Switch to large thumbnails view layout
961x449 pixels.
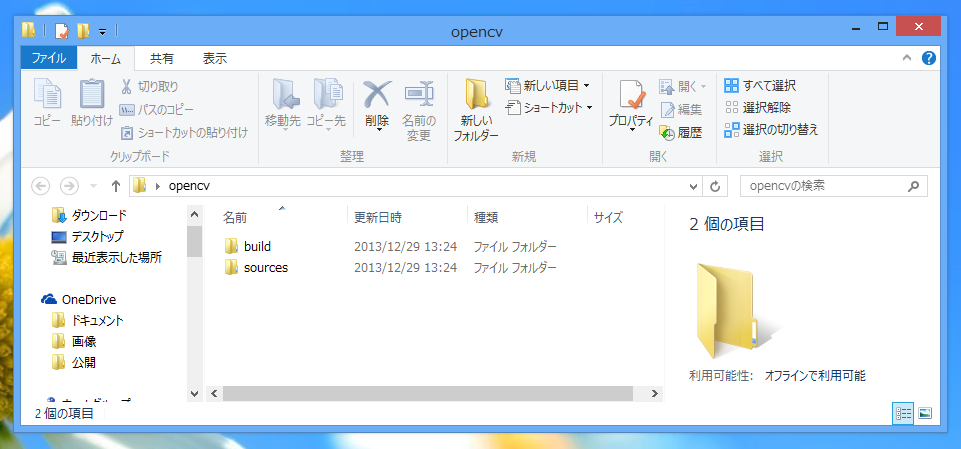click(x=925, y=413)
